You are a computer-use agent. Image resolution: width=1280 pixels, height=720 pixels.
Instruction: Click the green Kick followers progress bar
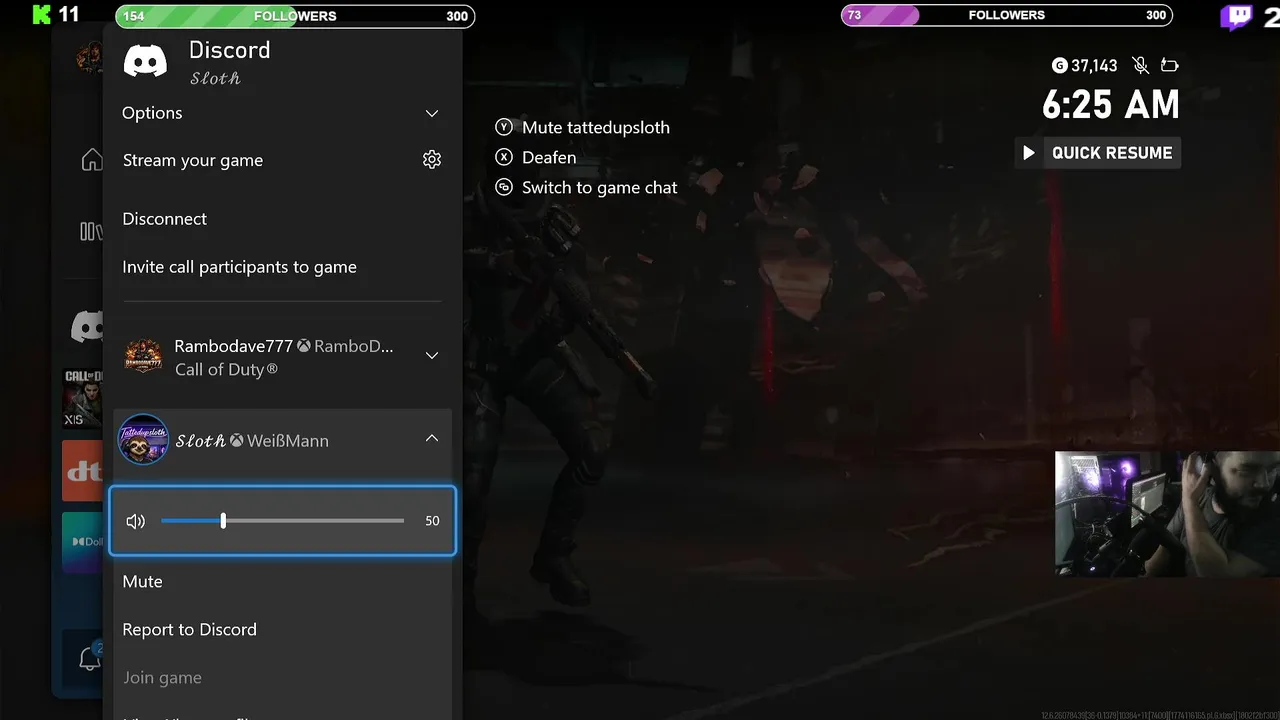[295, 16]
